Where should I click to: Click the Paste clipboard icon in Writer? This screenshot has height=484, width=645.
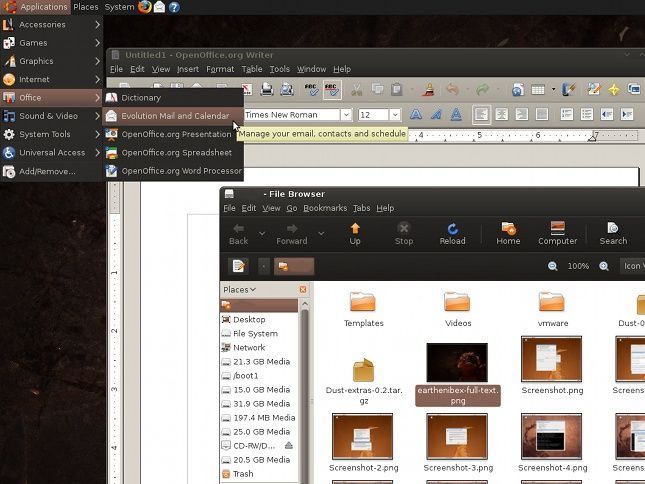coord(397,89)
